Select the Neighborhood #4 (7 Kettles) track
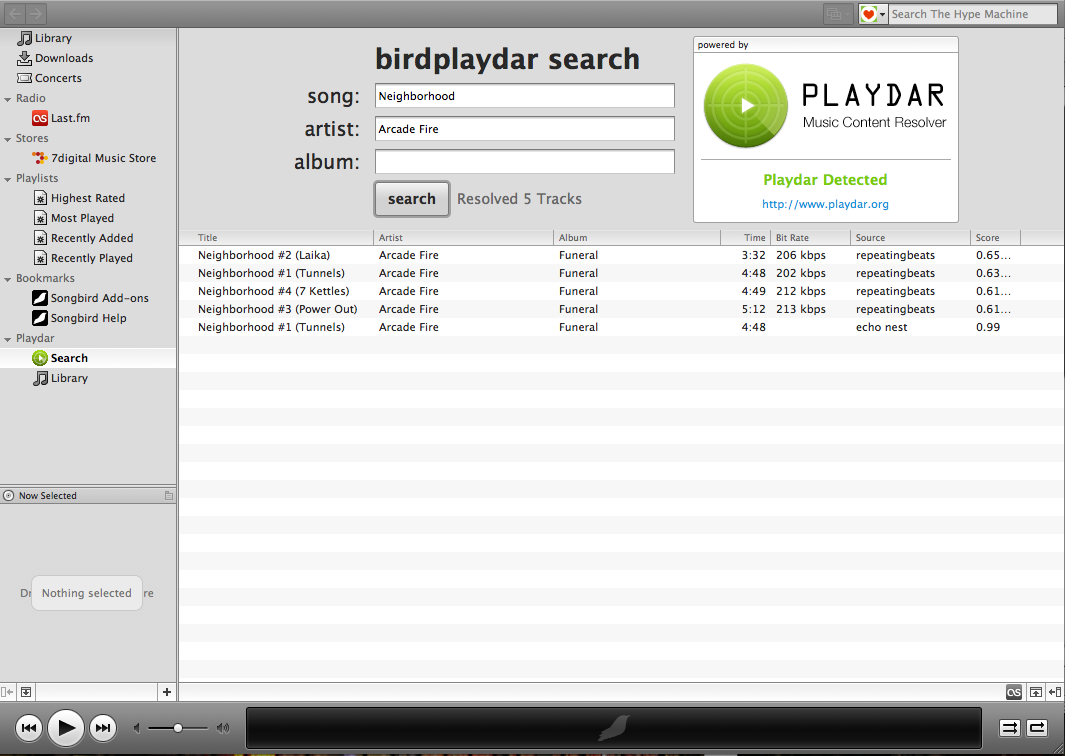The width and height of the screenshot is (1065, 756). point(621,291)
